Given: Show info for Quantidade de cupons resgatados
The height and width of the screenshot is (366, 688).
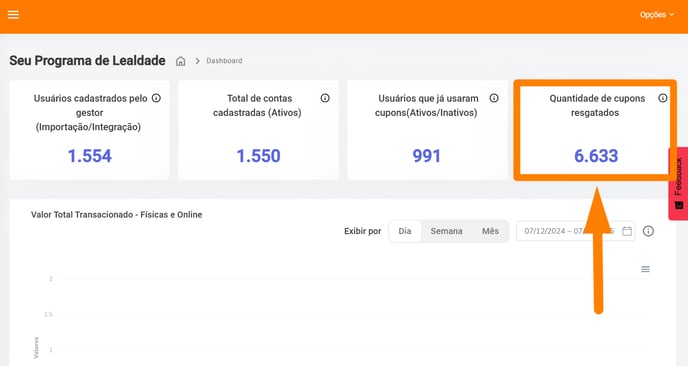Looking at the screenshot, I should pos(663,98).
